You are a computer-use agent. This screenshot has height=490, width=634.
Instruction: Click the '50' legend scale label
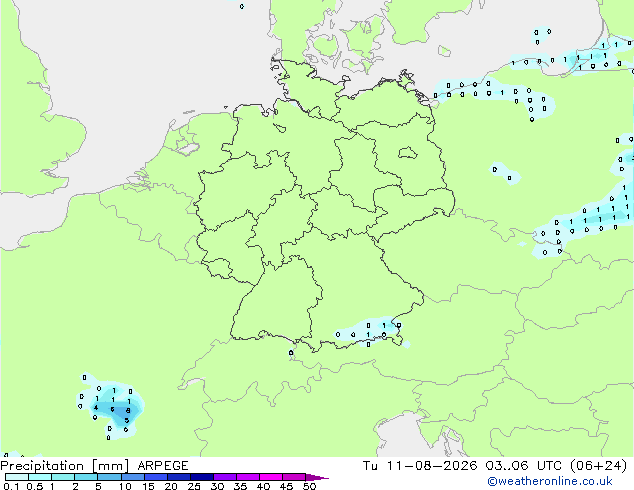coord(309,486)
